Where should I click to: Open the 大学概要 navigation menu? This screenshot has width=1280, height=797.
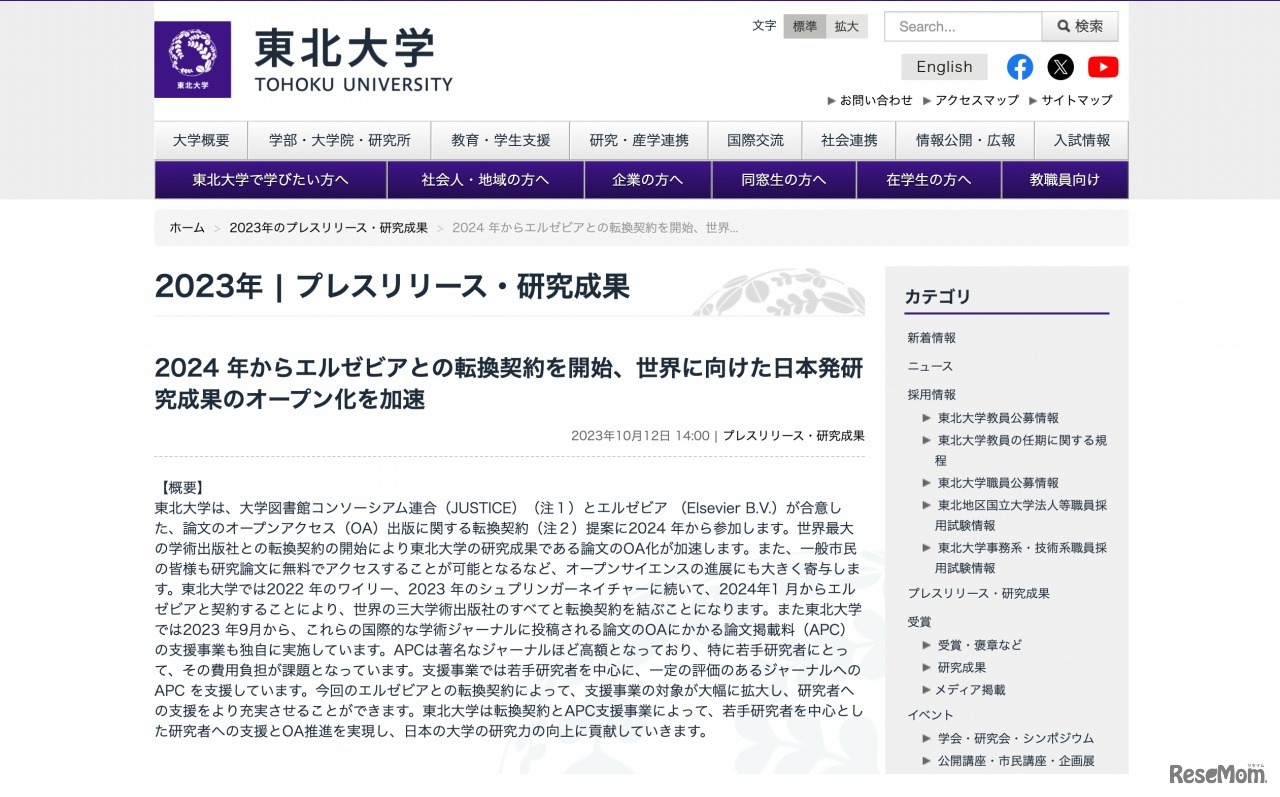click(200, 140)
